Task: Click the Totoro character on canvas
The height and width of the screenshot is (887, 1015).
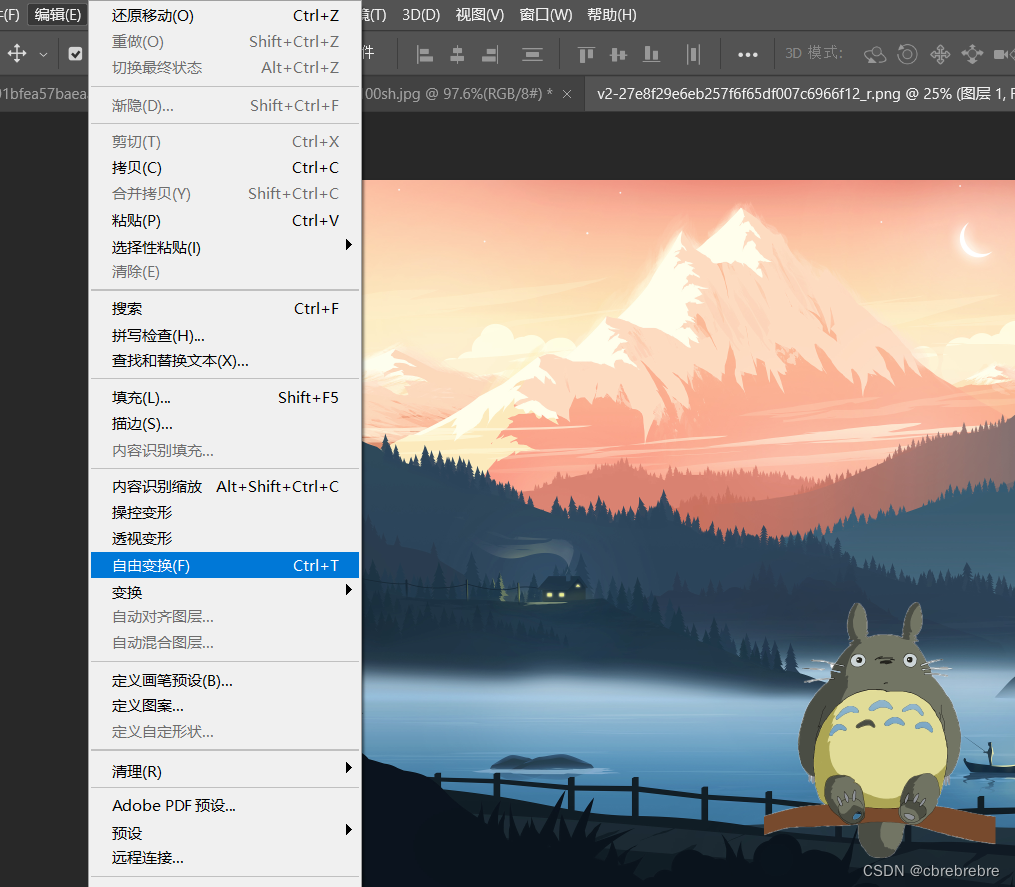Action: tap(879, 728)
